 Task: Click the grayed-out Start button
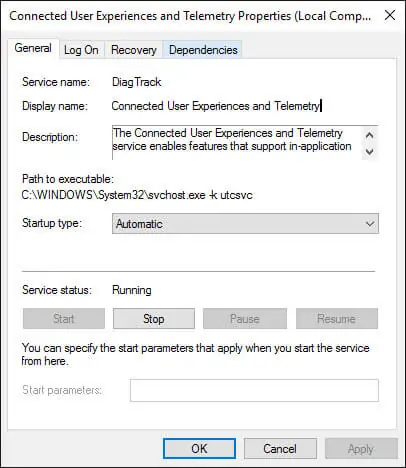[x=64, y=319]
